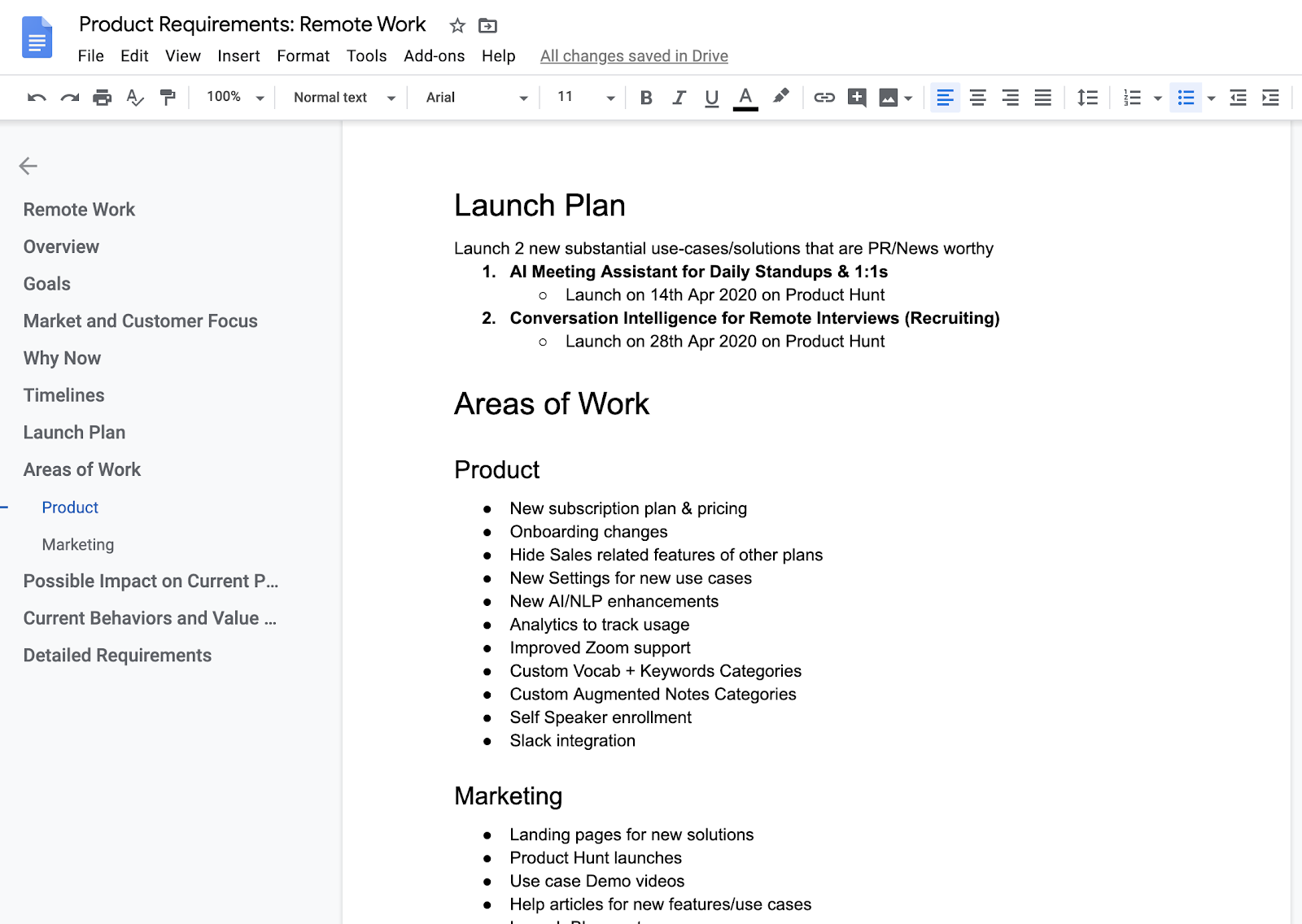
Task: Select justify alignment
Action: click(1042, 98)
